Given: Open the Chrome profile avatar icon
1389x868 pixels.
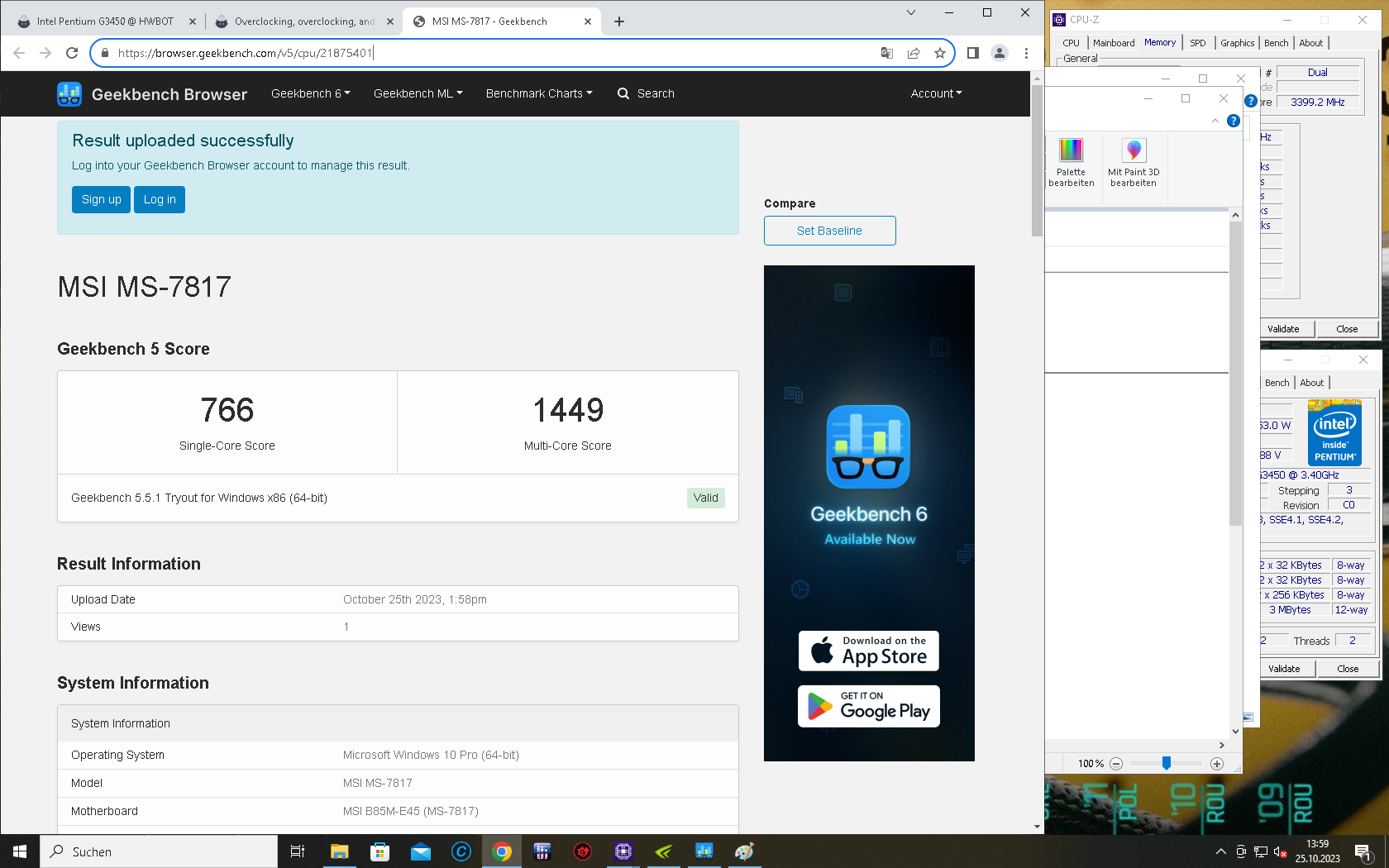Looking at the screenshot, I should [x=1000, y=53].
